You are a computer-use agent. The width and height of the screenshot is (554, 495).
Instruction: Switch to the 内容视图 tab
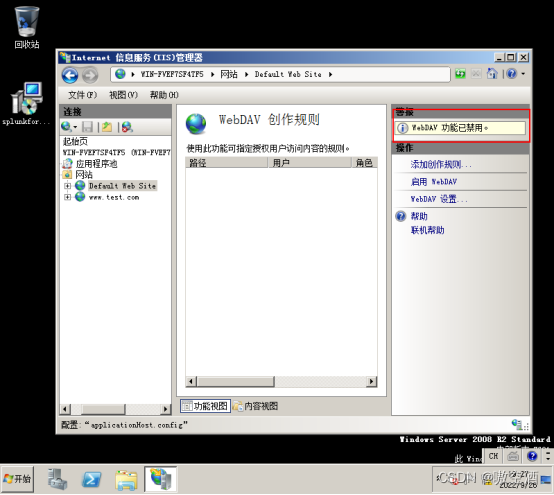[x=255, y=406]
